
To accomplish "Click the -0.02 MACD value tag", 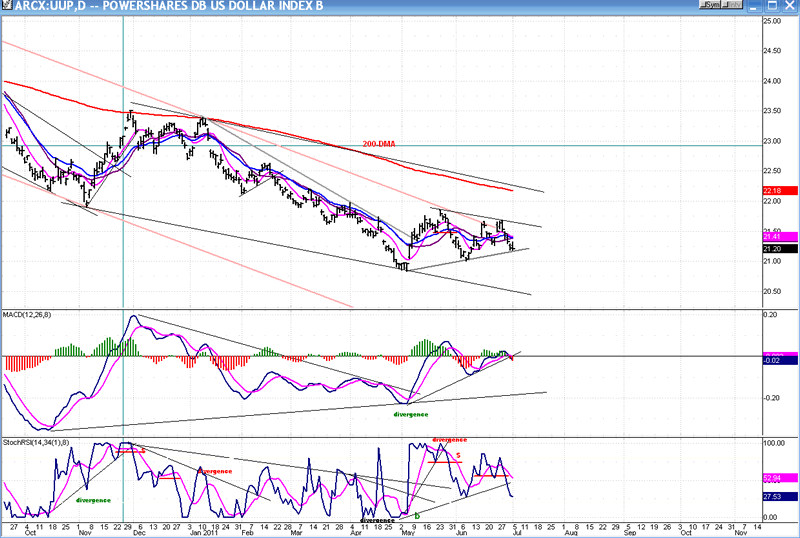I will click(776, 360).
